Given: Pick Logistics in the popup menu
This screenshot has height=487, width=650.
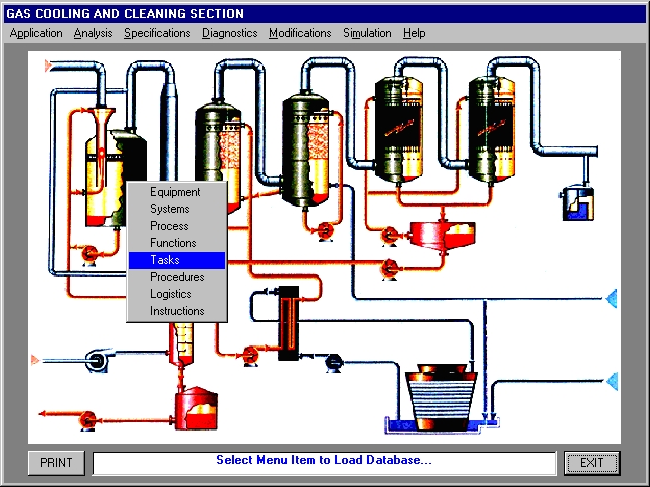Looking at the screenshot, I should (x=177, y=294).
